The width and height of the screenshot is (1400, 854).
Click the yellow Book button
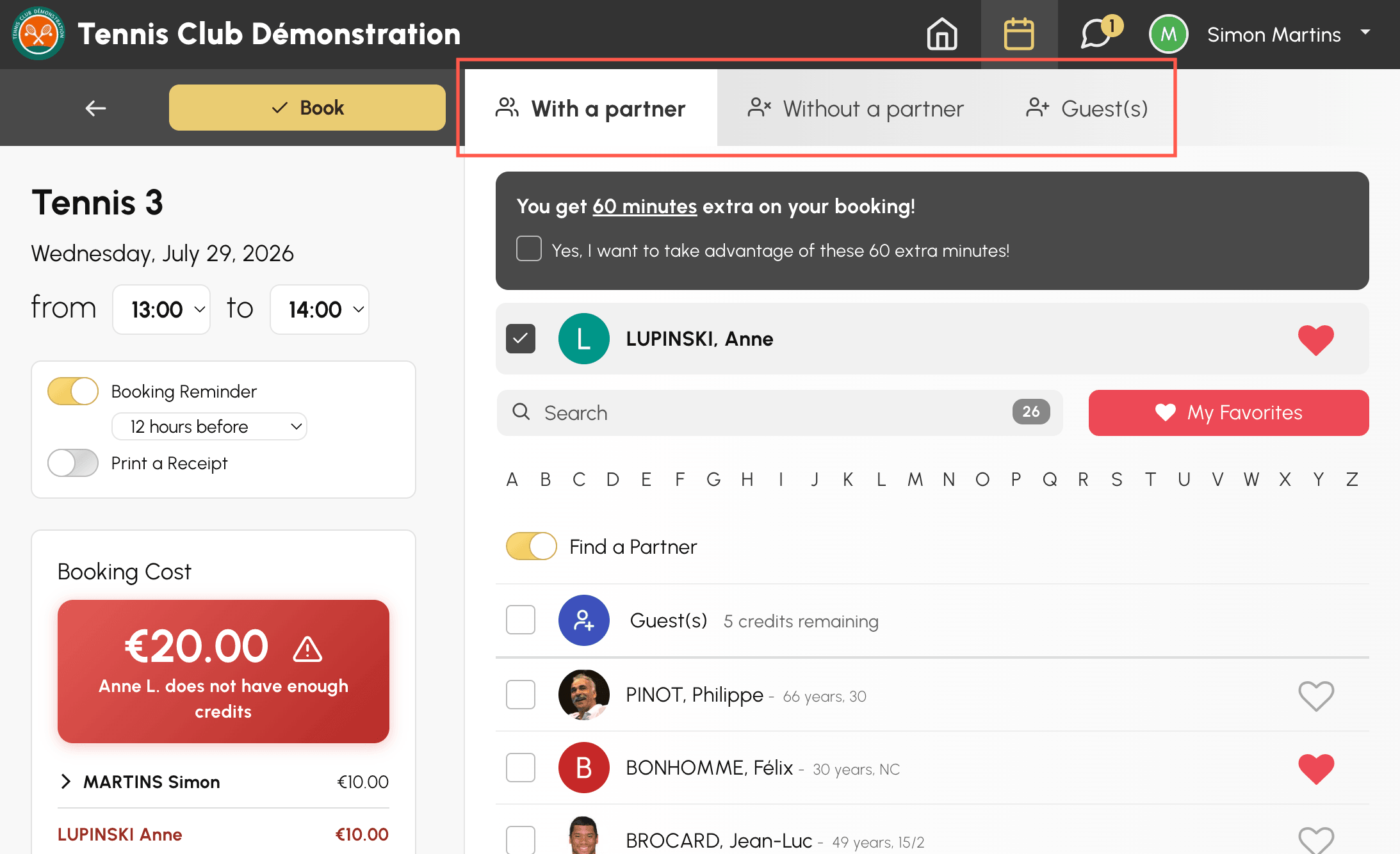[307, 108]
